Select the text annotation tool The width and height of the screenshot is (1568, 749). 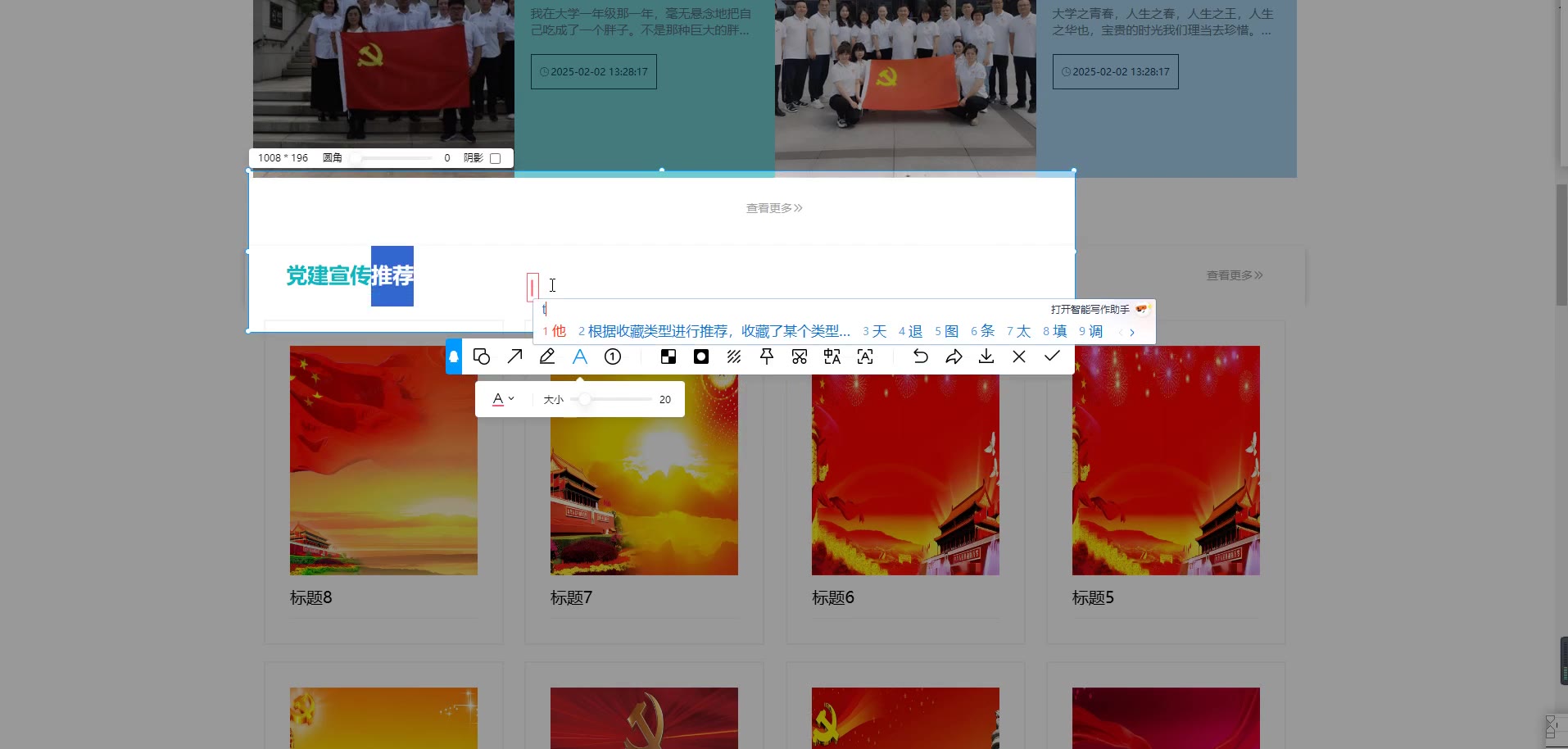click(x=580, y=356)
